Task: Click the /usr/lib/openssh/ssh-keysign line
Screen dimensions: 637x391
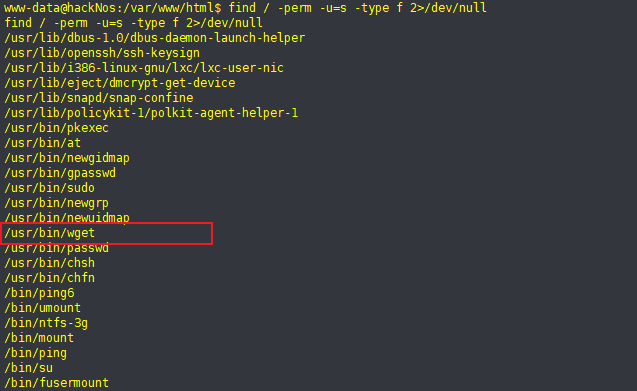Action: (x=102, y=53)
